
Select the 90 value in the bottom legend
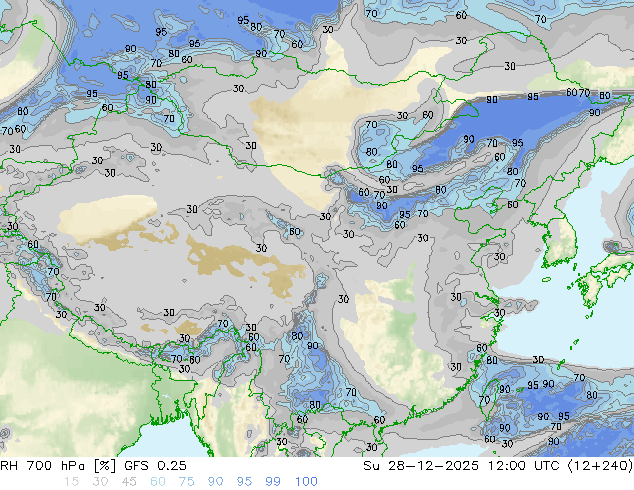coord(215,482)
